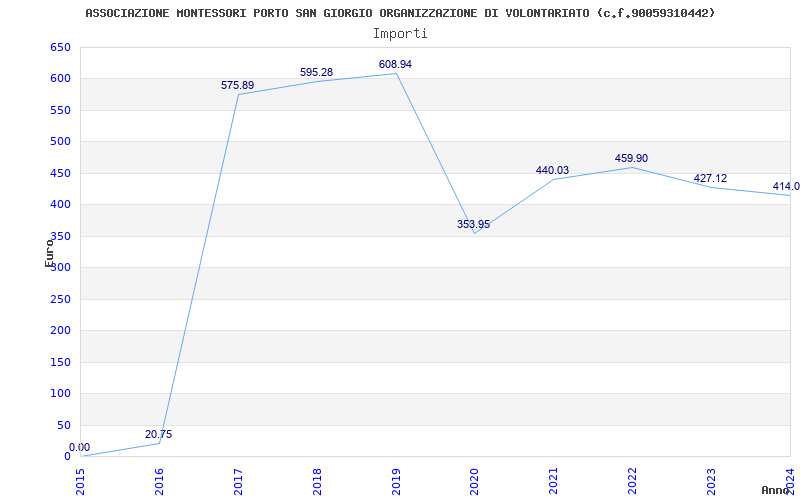The width and height of the screenshot is (800, 500).
Task: Click the 2023 x-axis year label
Action: coord(711,481)
